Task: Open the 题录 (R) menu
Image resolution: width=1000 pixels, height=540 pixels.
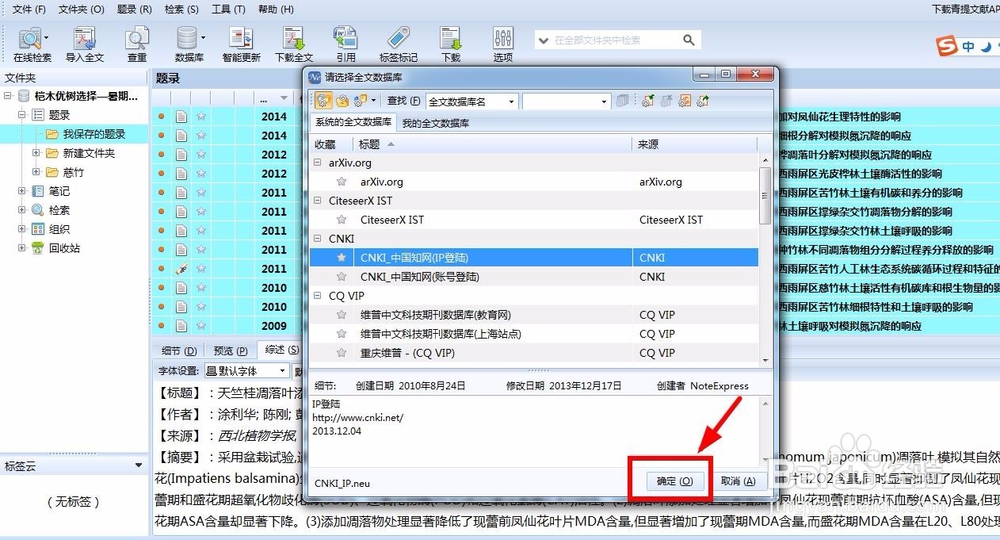Action: [x=135, y=10]
